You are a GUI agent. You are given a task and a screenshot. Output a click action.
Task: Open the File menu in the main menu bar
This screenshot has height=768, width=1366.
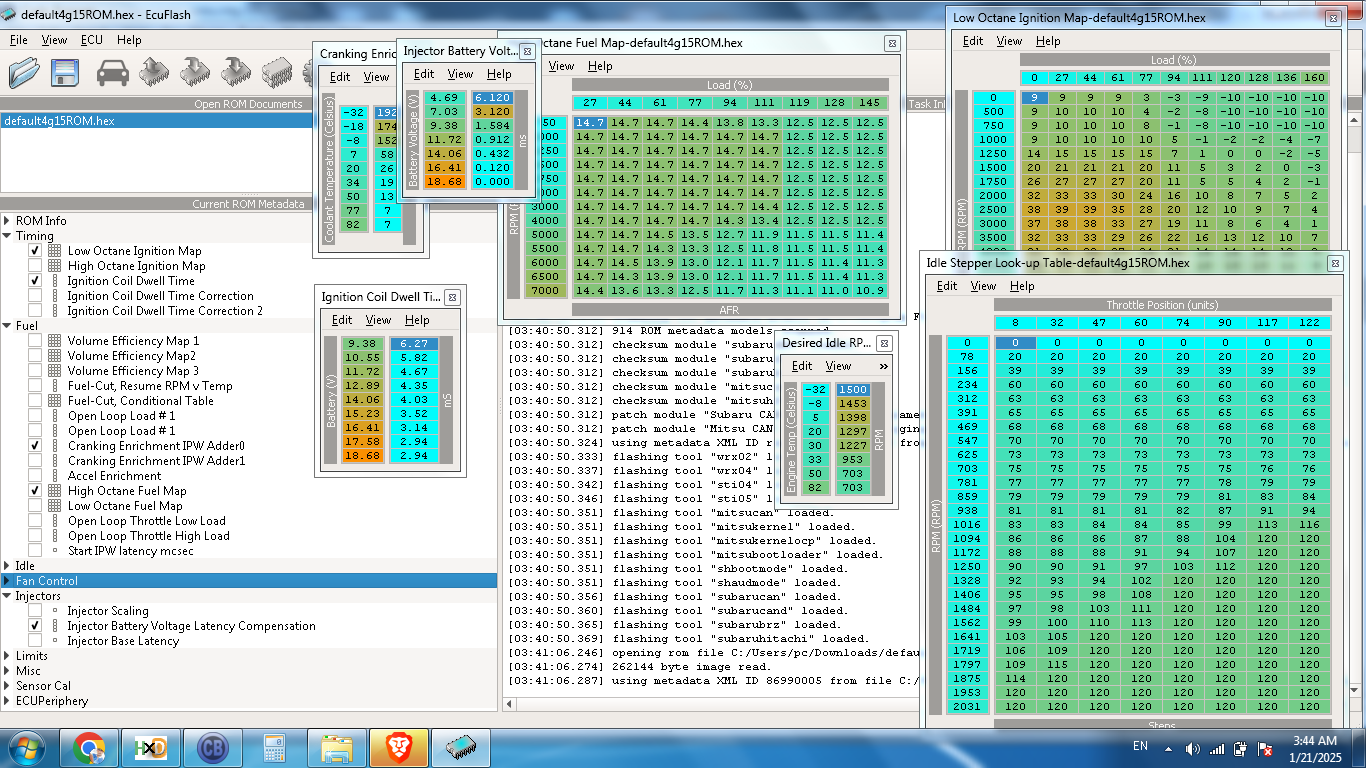point(19,40)
